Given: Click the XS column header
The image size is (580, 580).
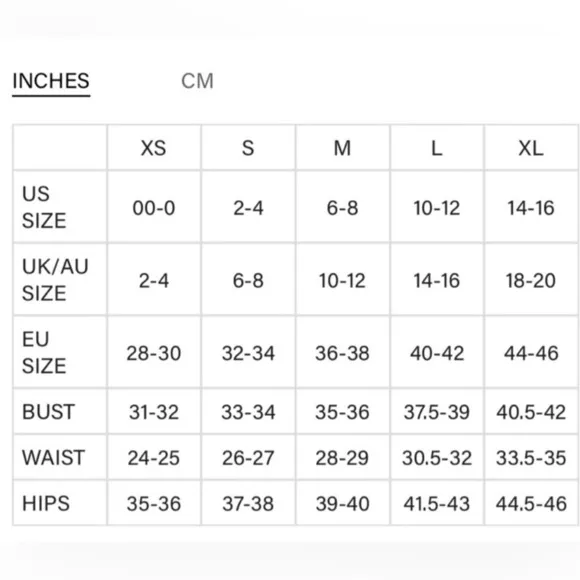Looking at the screenshot, I should click(x=154, y=148).
